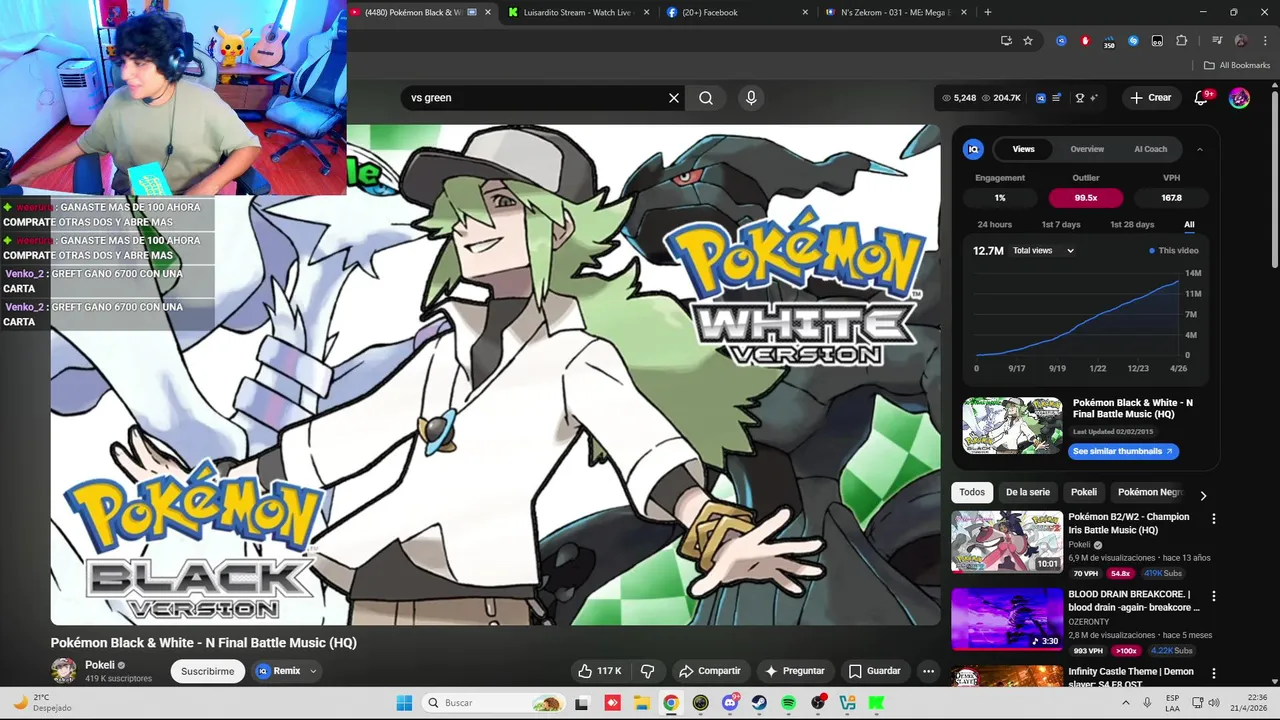
Task: Open options menu for BLOOD DRAIN BREAKCORE video
Action: (1214, 596)
